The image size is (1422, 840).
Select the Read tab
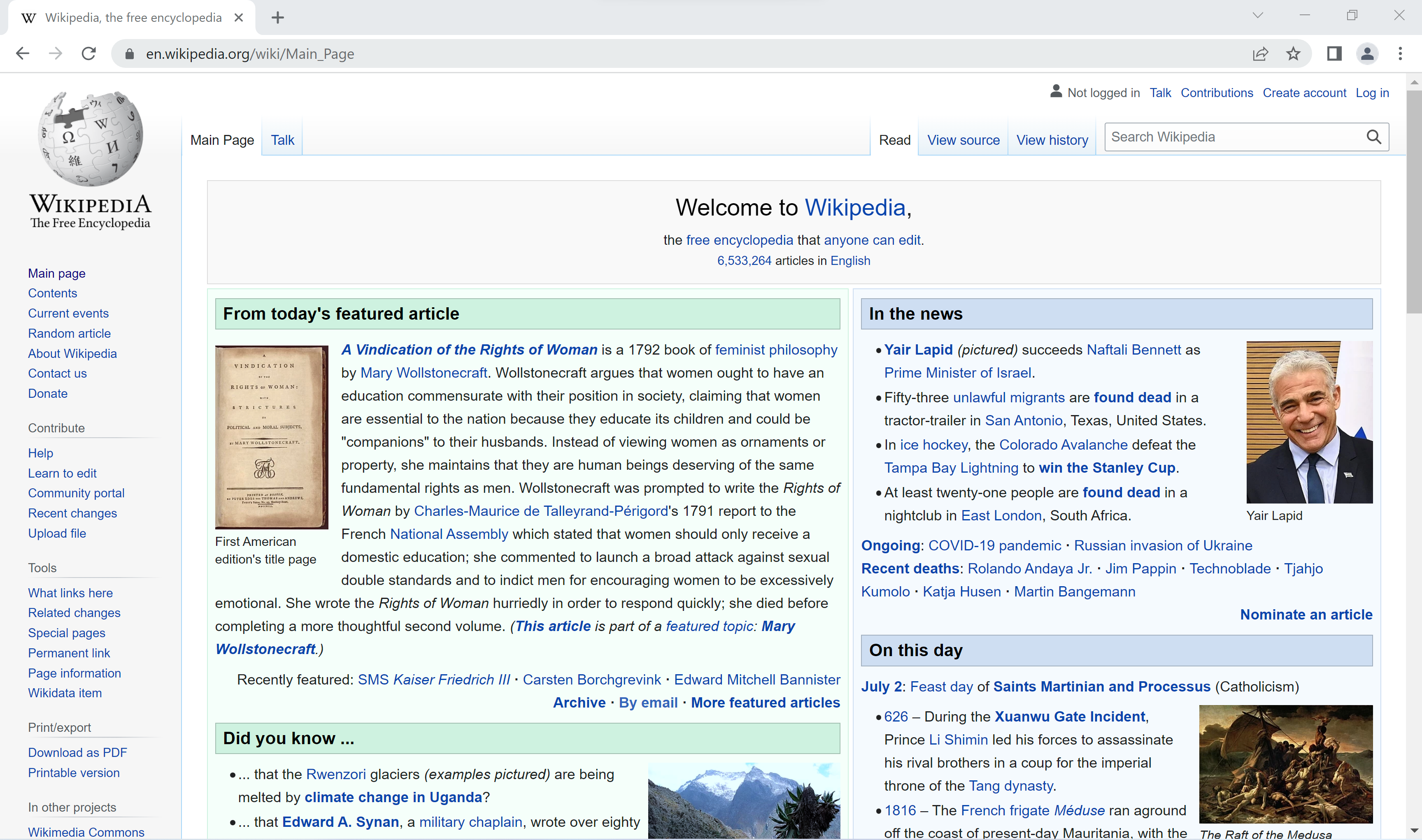(x=895, y=140)
